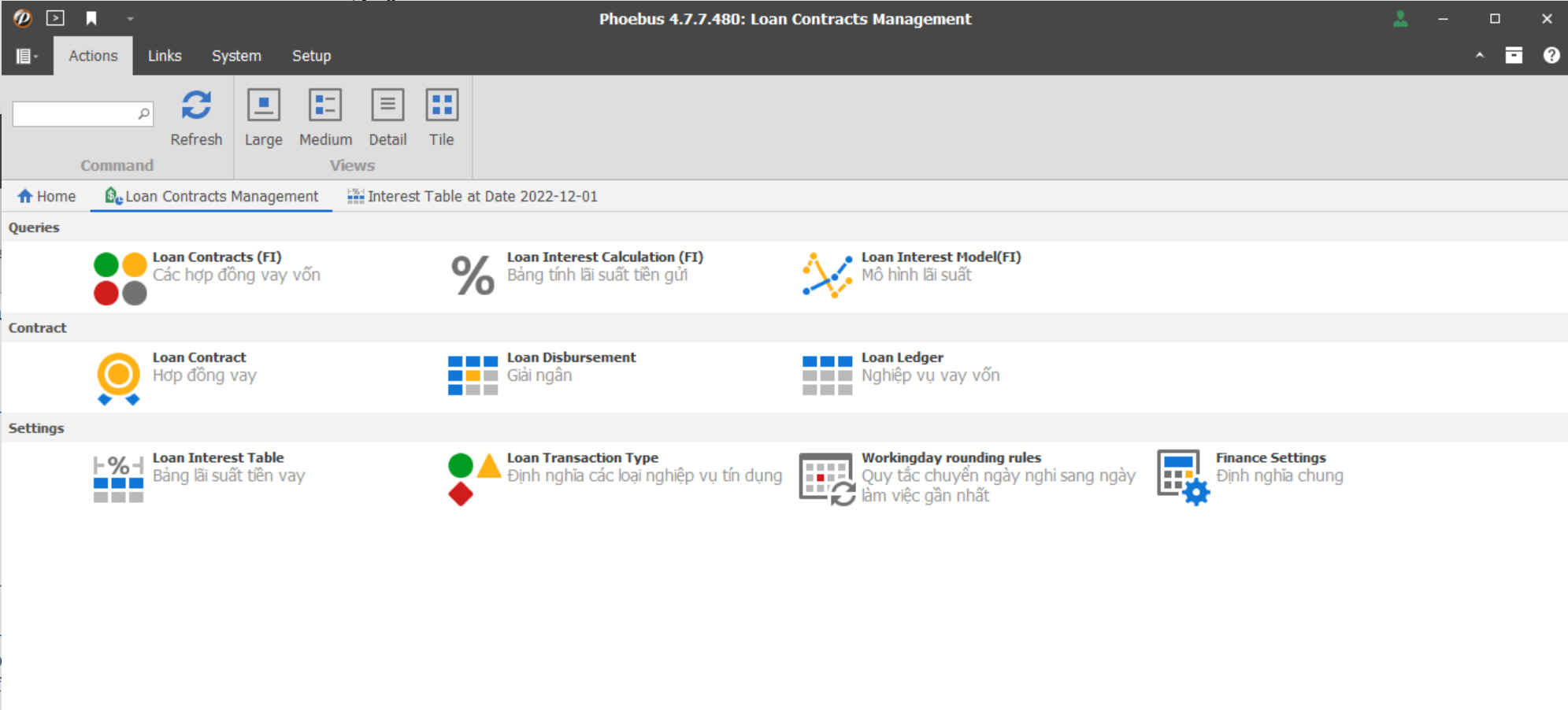
Task: Expand the application menu dropdown at left of Actions
Action: [27, 56]
